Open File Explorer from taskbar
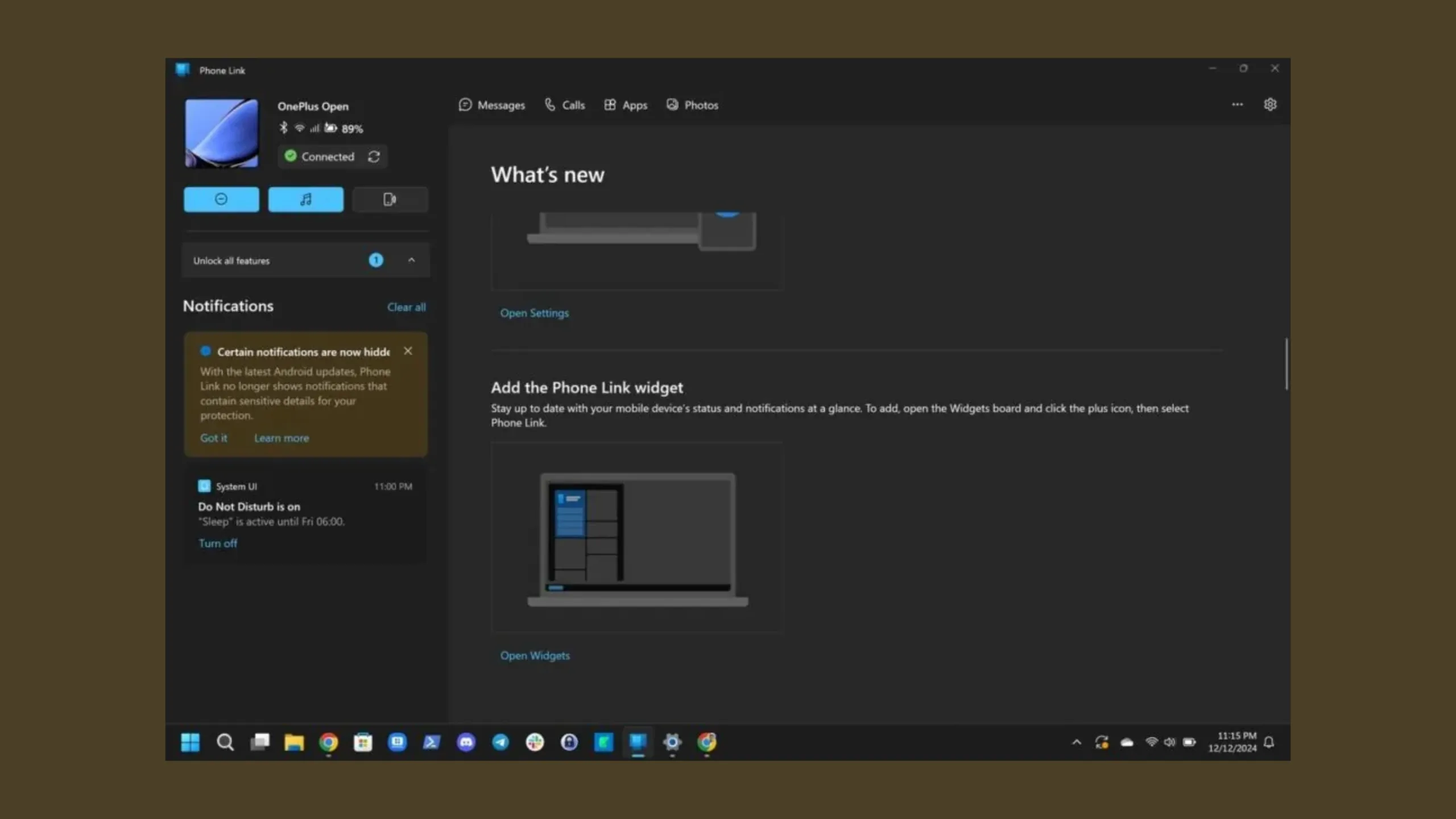Viewport: 1456px width, 819px height. point(294,742)
